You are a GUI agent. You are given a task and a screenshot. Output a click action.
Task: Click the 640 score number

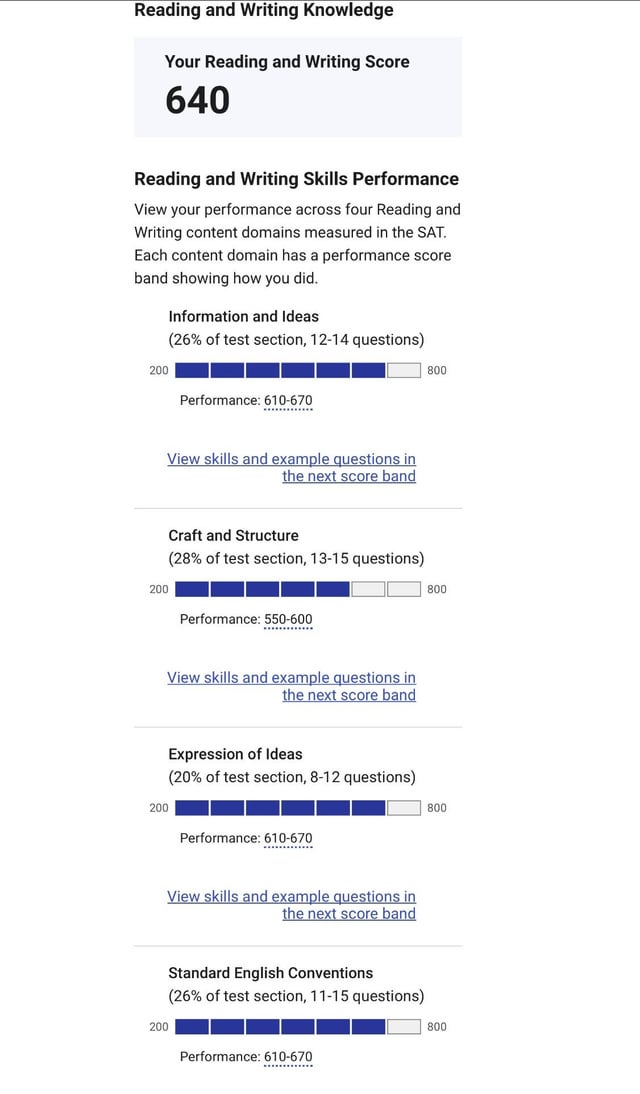[198, 100]
